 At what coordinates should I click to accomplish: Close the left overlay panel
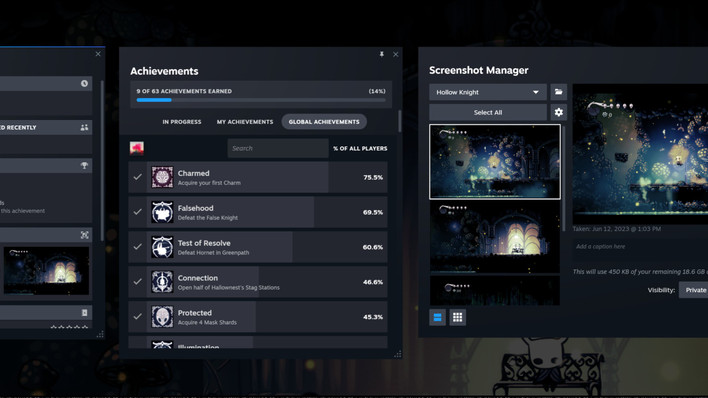[98, 54]
